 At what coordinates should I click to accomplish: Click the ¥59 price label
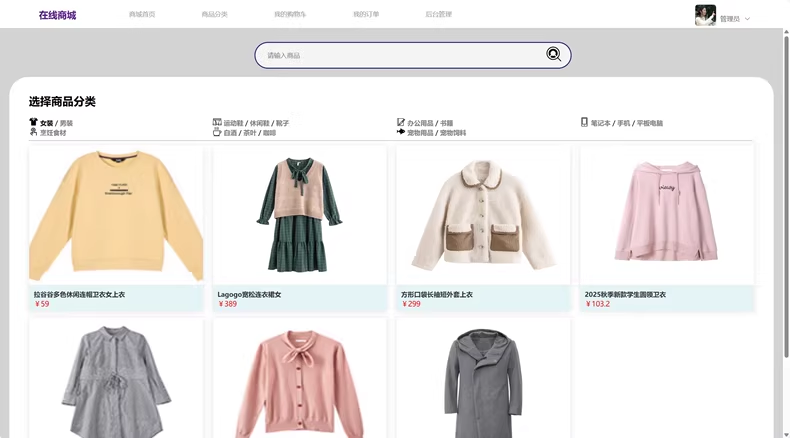pos(42,304)
